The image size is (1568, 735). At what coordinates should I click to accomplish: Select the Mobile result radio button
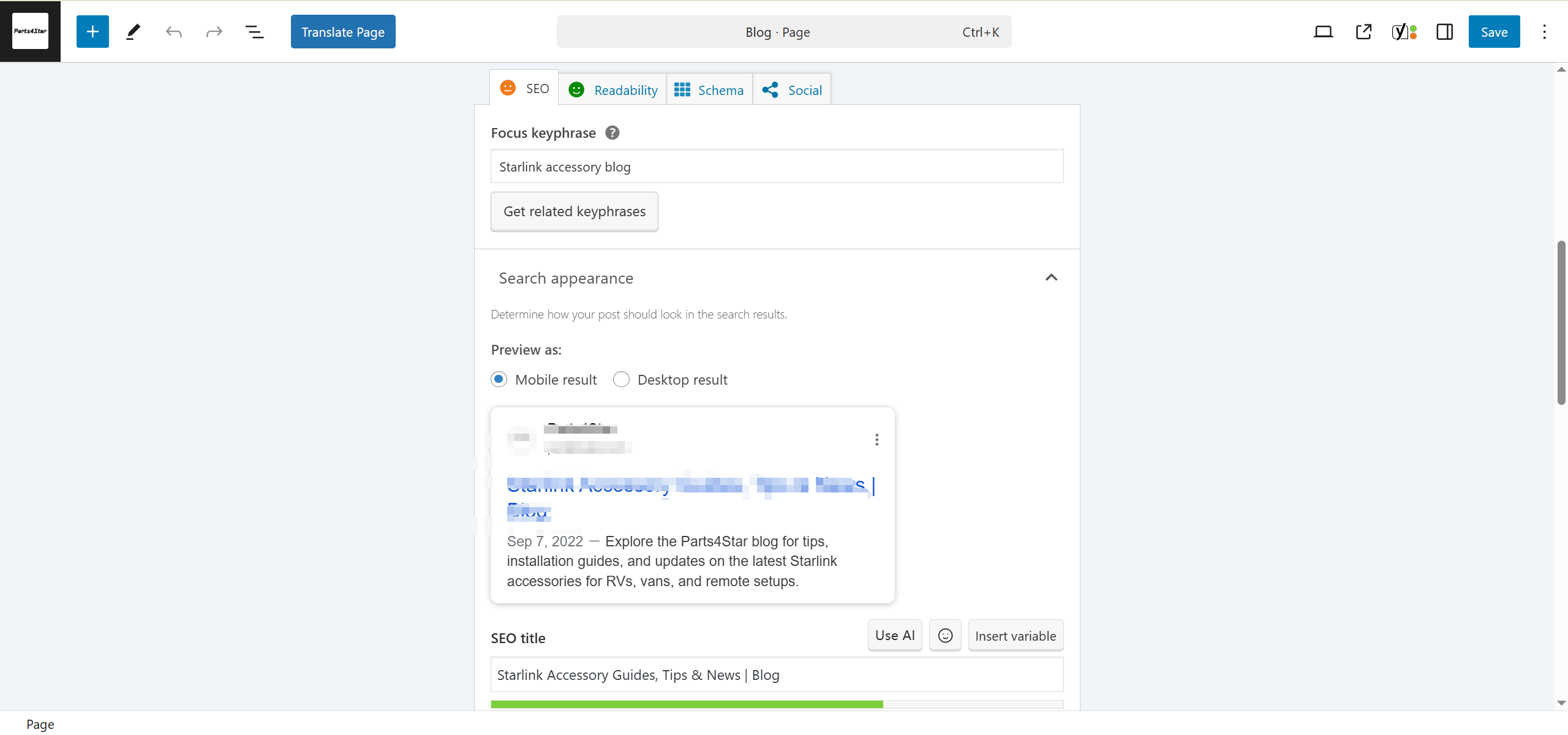tap(499, 379)
